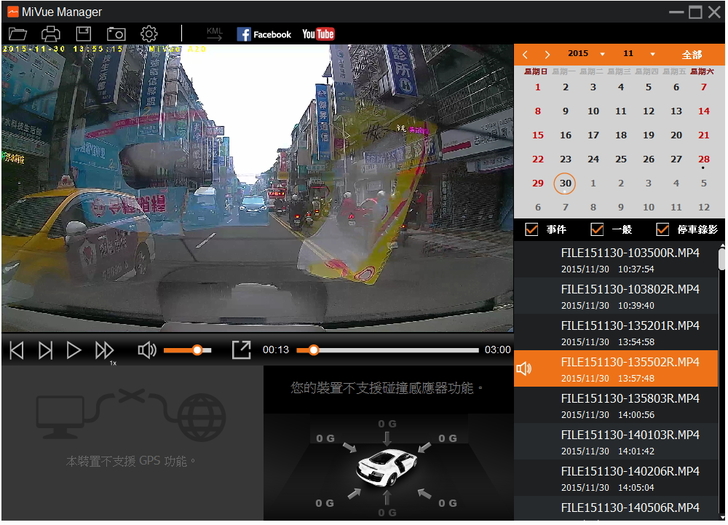Go to previous month arrow in calendar
This screenshot has height=525, width=728.
coord(525,54)
